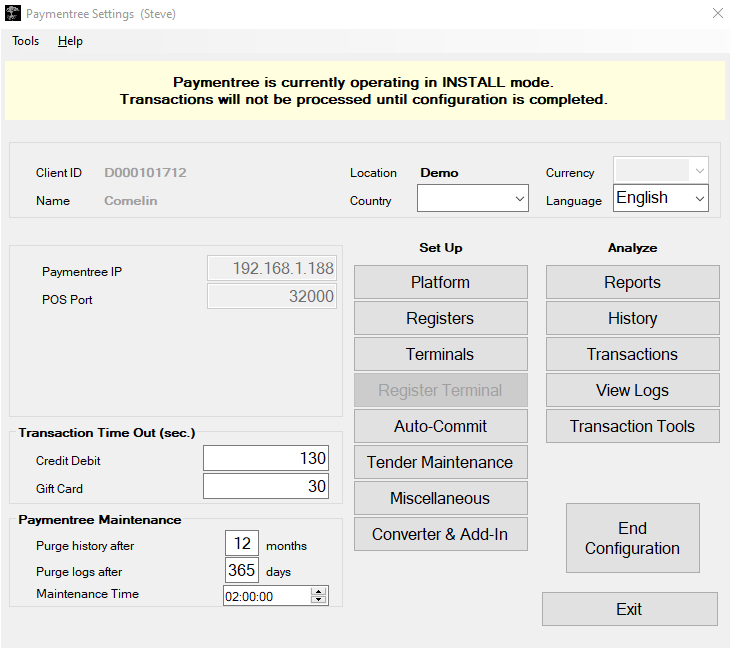Click the Paymentree app icon in title bar

pyautogui.click(x=13, y=13)
